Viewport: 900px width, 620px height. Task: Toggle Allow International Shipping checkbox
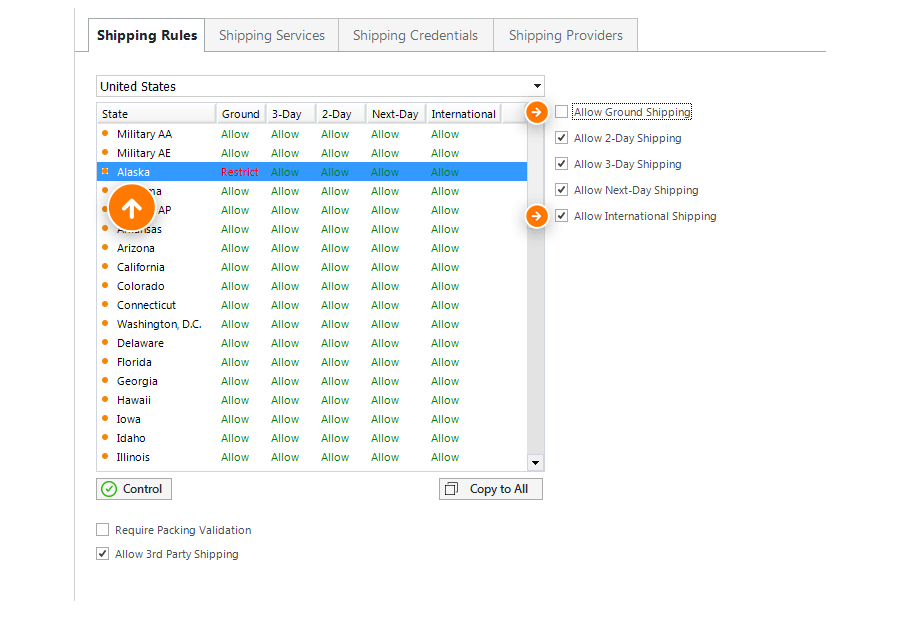(561, 216)
